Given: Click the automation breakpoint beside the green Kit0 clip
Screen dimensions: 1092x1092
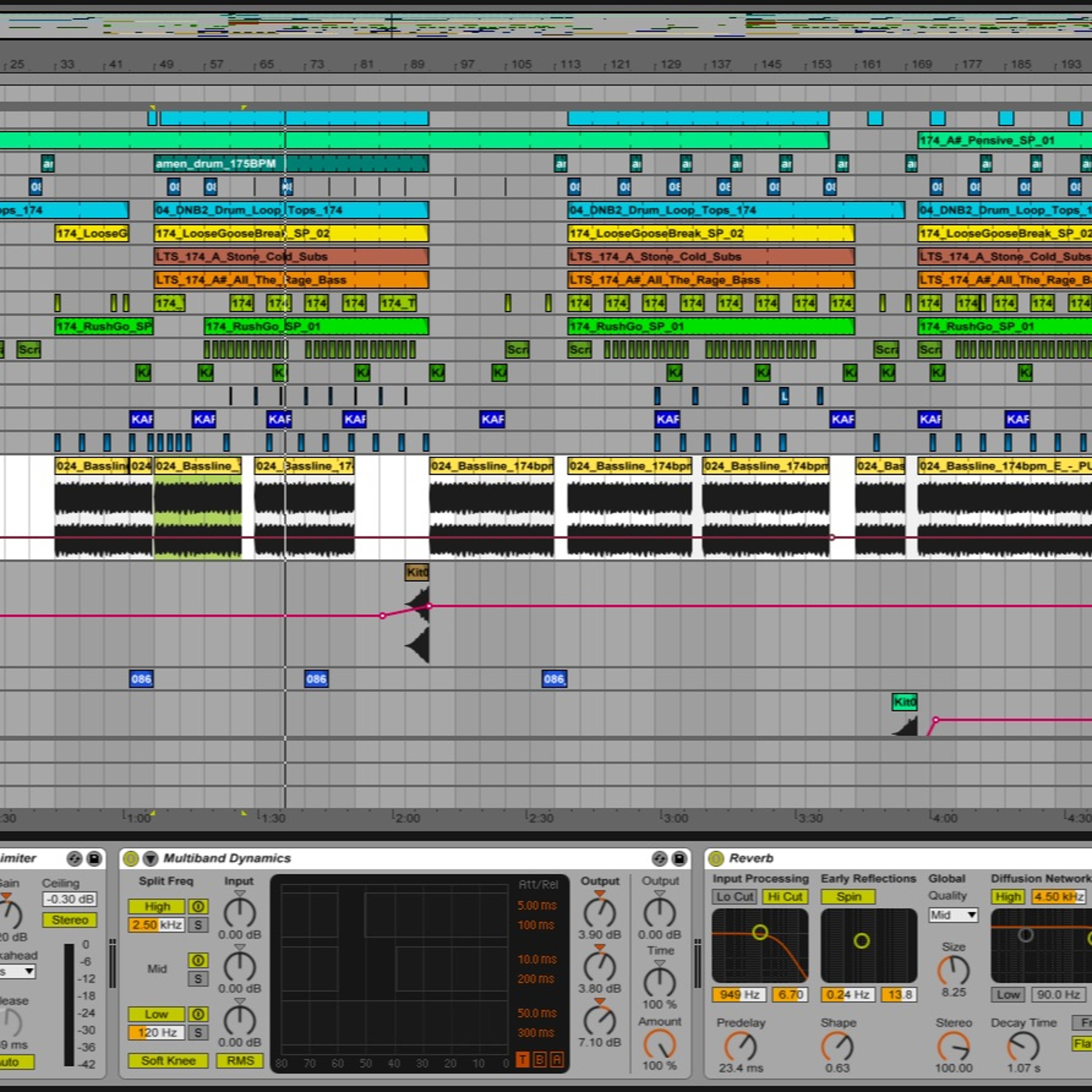Looking at the screenshot, I should [936, 720].
